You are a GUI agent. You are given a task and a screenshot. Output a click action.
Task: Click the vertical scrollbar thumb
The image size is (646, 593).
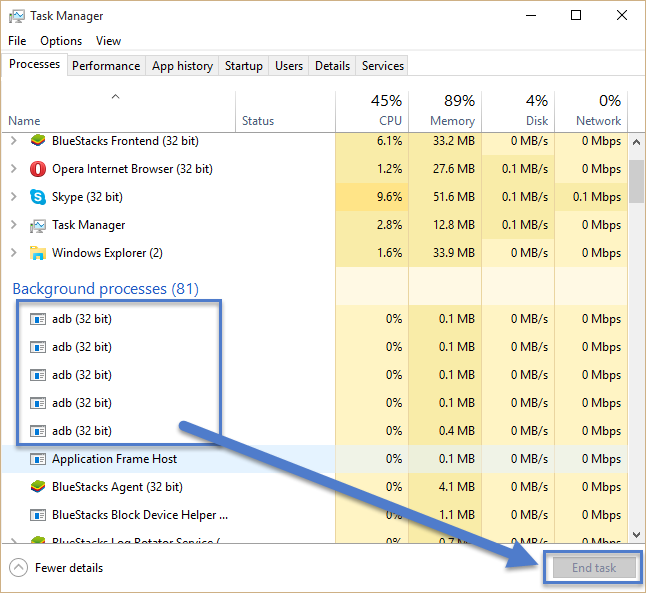[x=636, y=180]
